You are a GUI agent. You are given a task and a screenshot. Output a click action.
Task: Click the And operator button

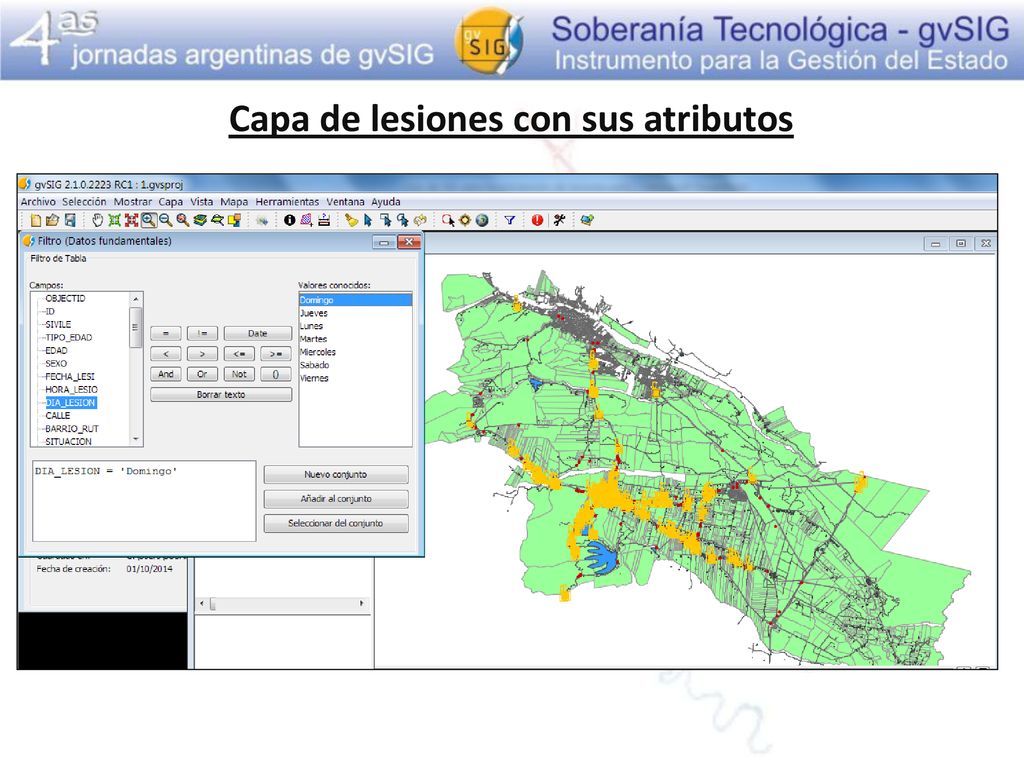click(x=166, y=374)
